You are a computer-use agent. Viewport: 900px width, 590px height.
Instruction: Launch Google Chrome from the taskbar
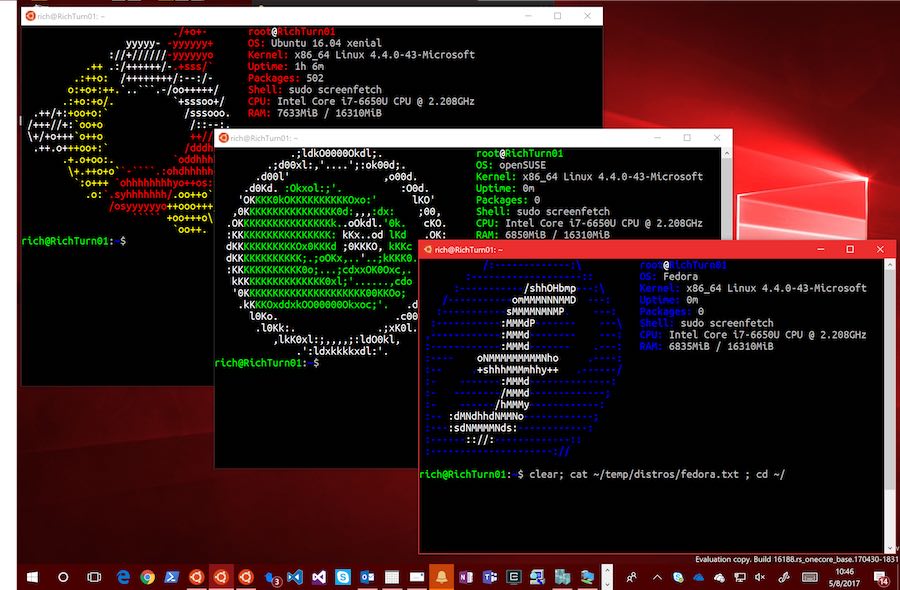[147, 577]
